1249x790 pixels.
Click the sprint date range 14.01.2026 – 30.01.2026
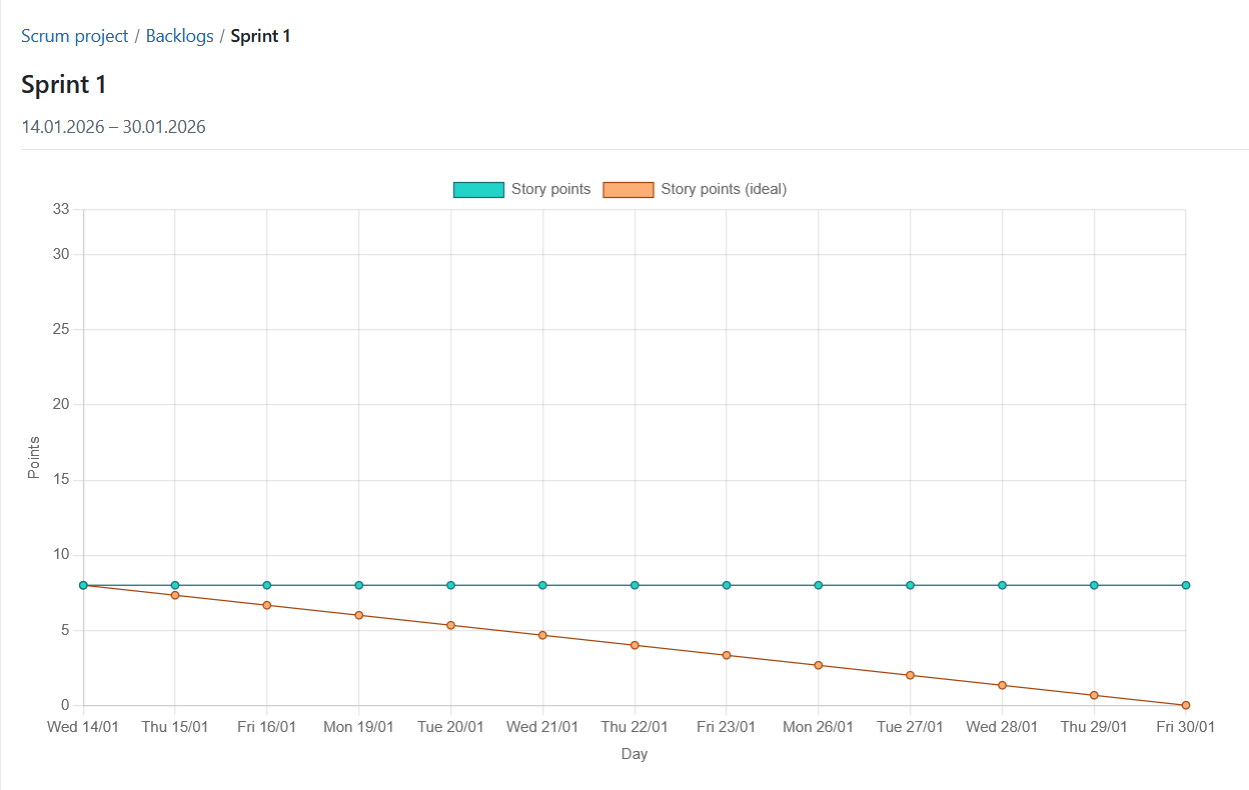click(x=113, y=126)
